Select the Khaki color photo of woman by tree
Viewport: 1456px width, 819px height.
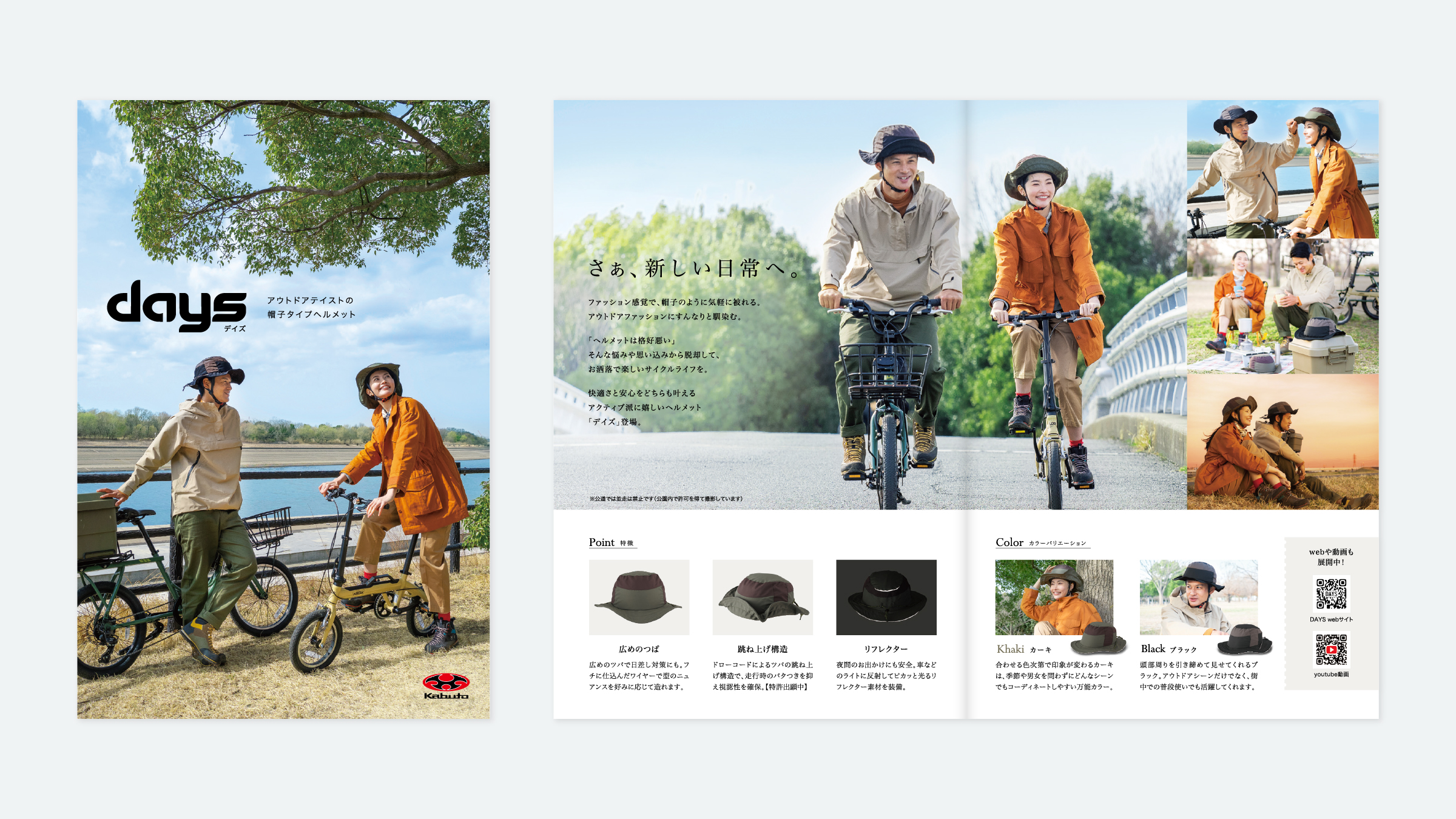[x=1054, y=597]
